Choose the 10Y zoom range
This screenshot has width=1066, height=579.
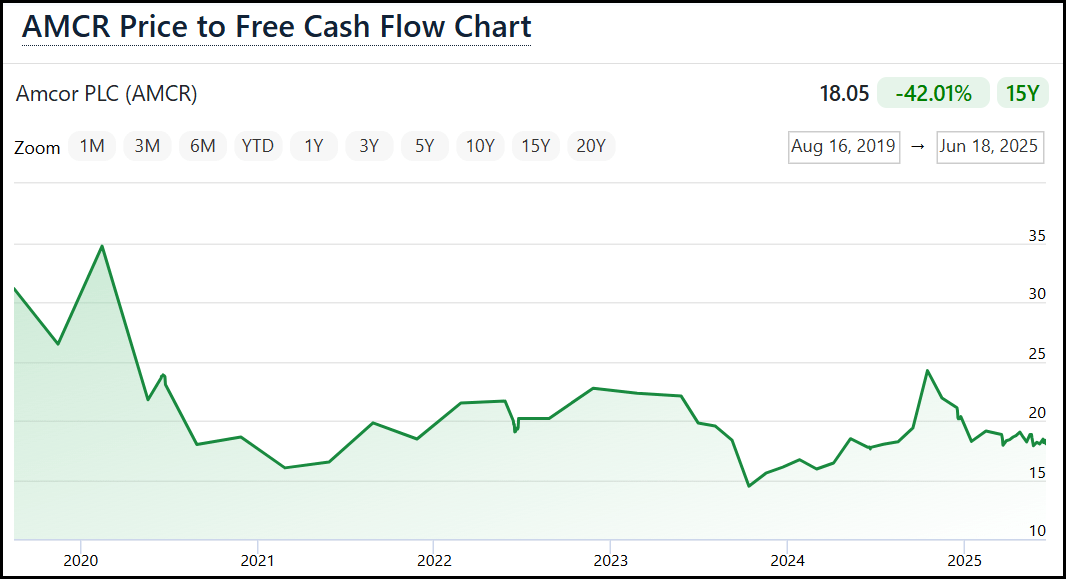(x=480, y=146)
